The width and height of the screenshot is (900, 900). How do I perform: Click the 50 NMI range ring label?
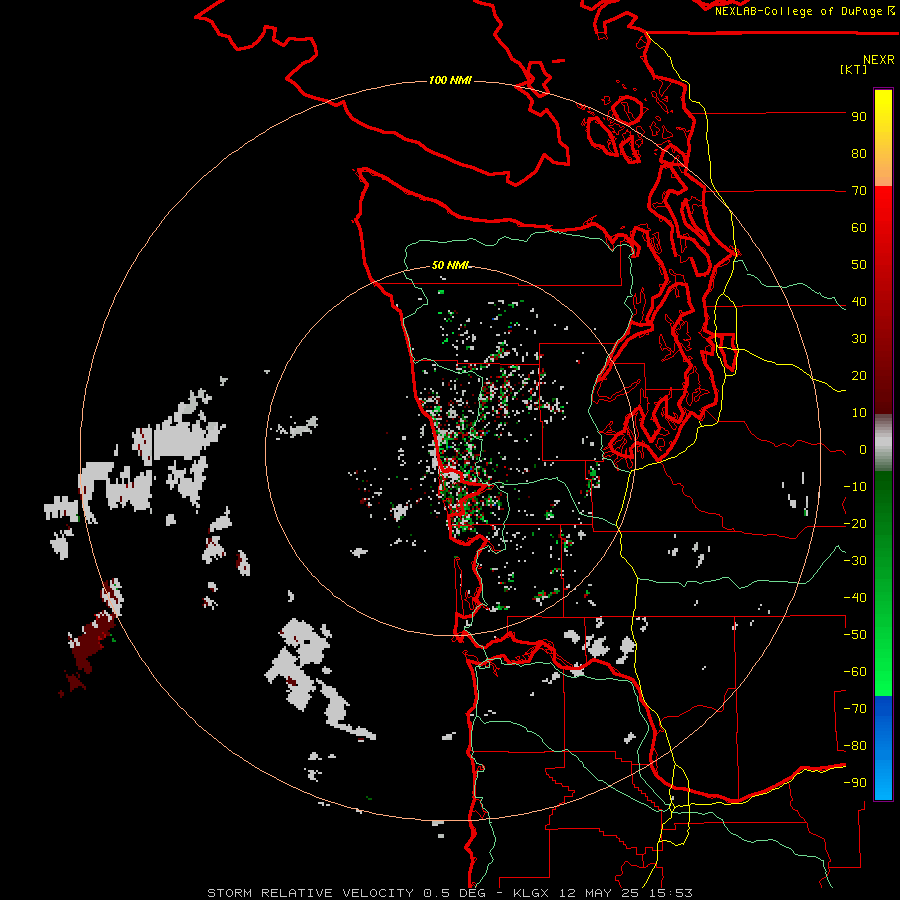450,265
